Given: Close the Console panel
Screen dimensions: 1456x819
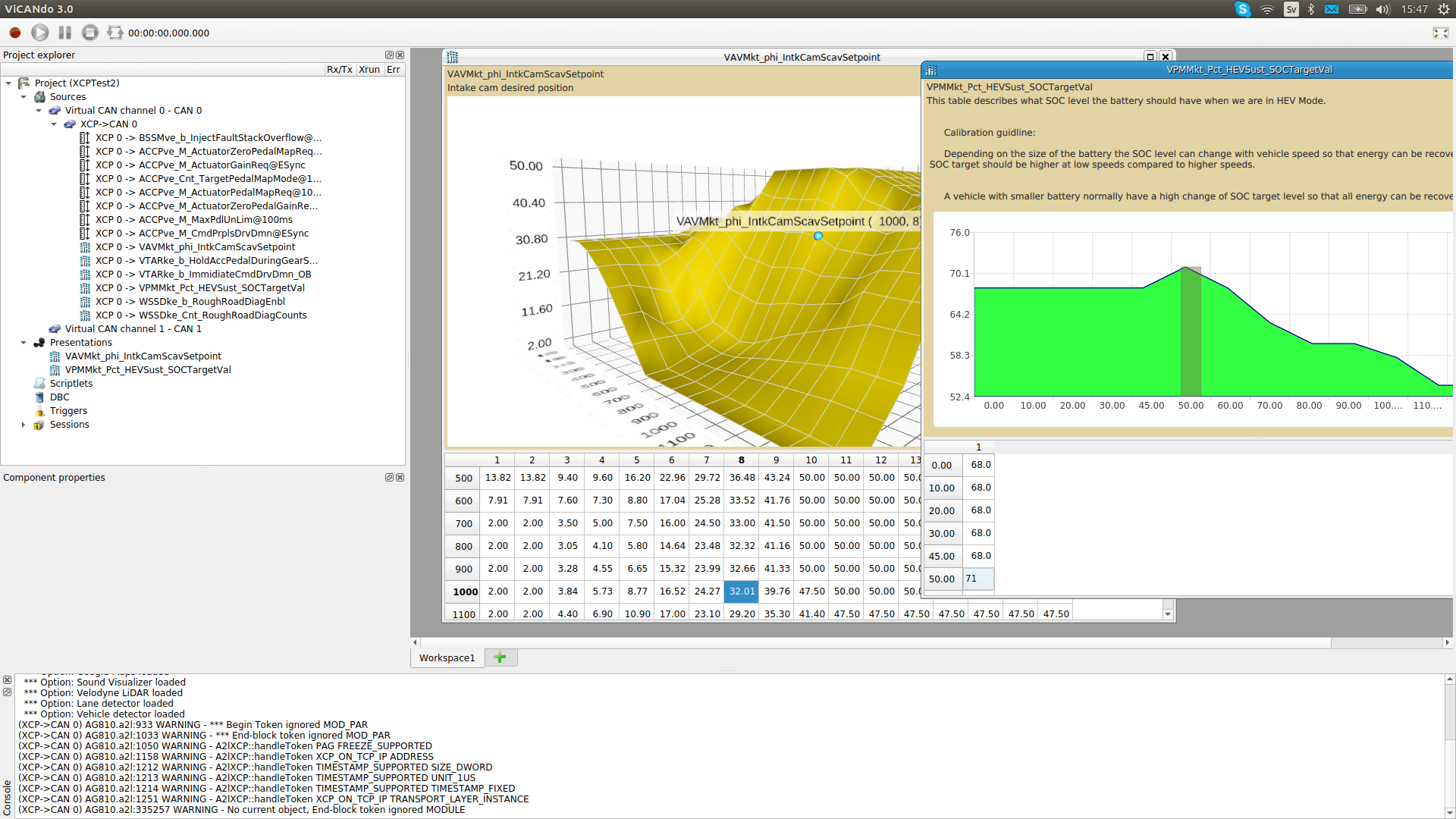Looking at the screenshot, I should coord(7,680).
